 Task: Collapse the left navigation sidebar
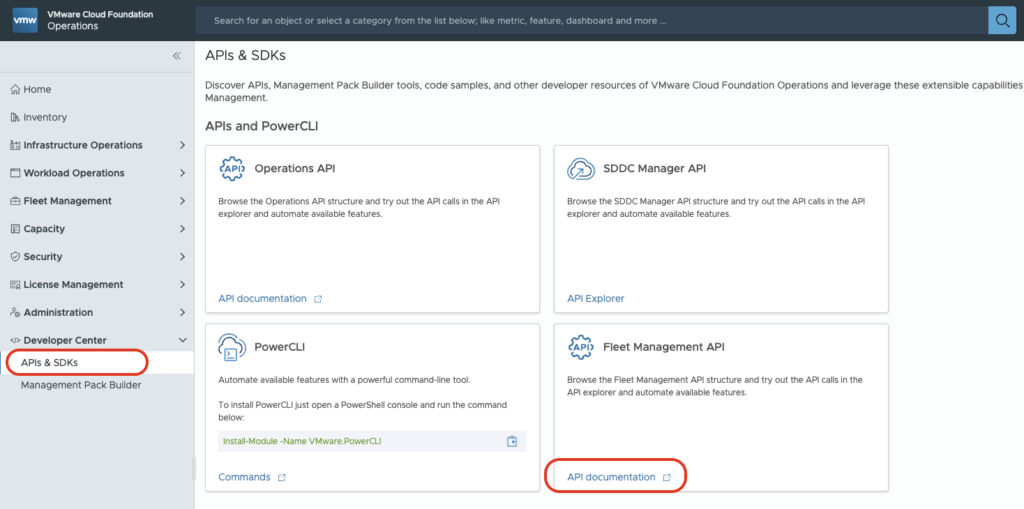[x=177, y=56]
